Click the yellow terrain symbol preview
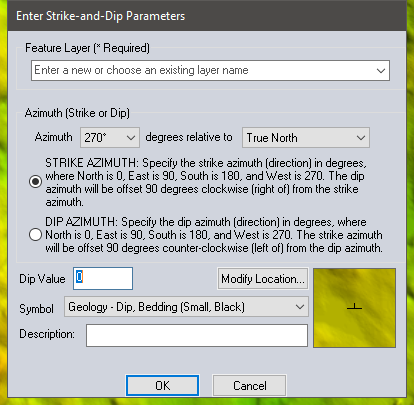Viewport: 414px width, 405px height. 354,308
